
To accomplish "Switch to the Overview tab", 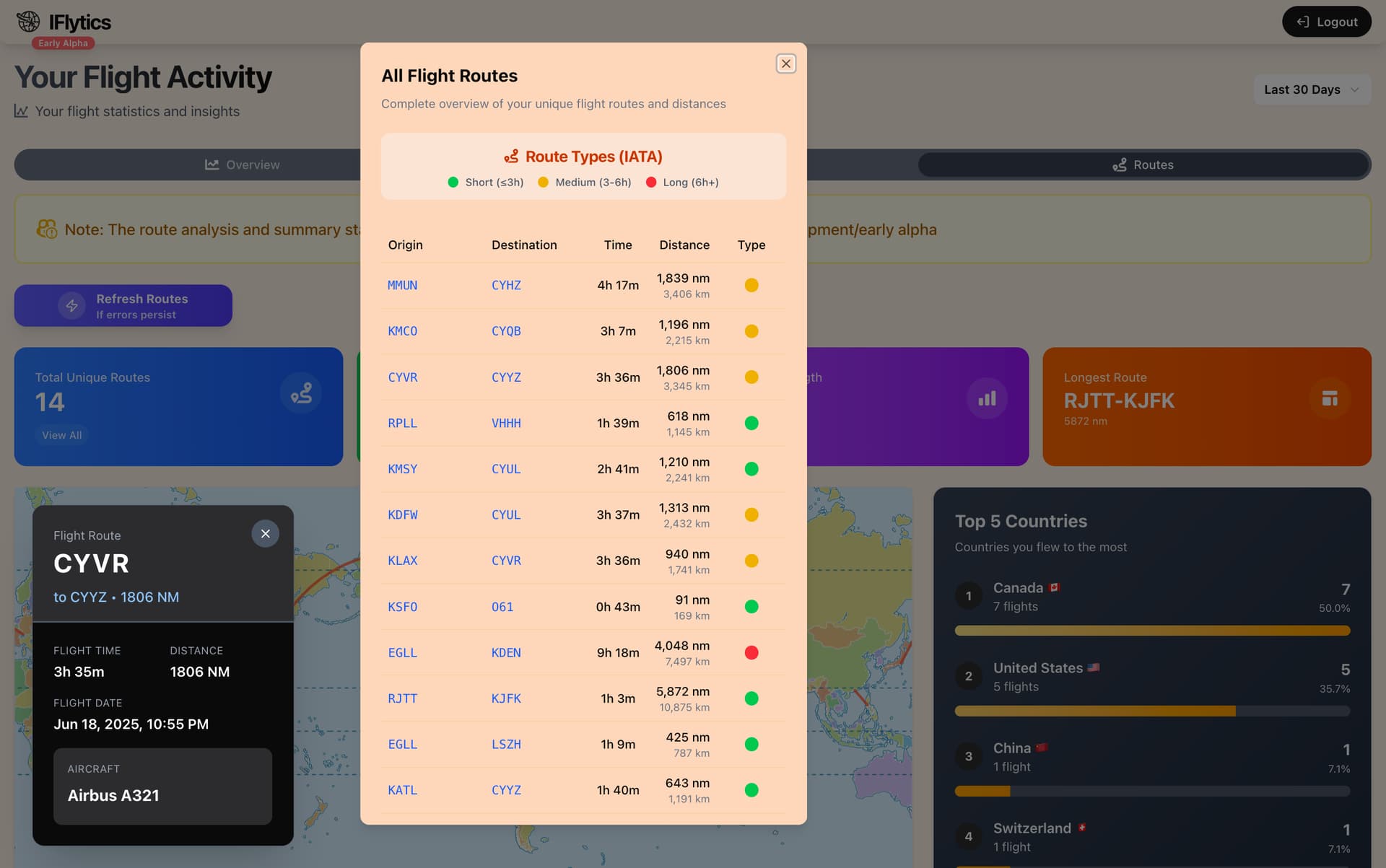I will 243,165.
